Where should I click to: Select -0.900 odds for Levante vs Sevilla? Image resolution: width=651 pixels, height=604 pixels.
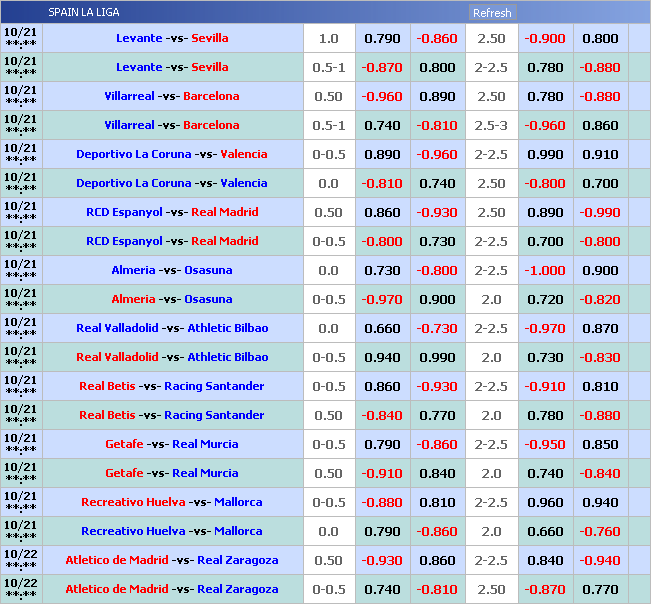(545, 39)
